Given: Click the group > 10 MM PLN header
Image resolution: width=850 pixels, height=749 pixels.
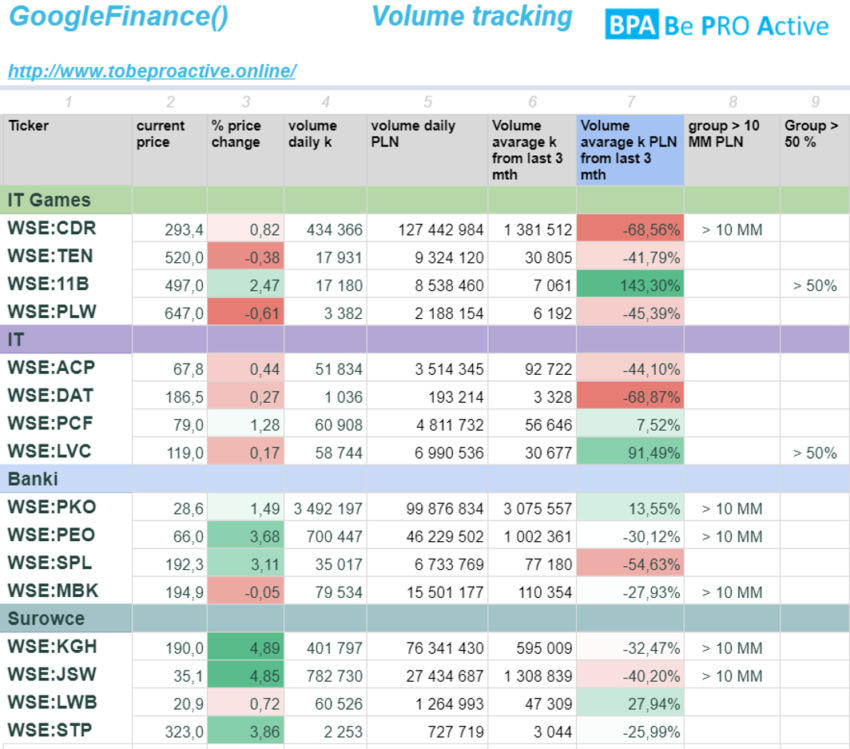Looking at the screenshot, I should coord(732,150).
